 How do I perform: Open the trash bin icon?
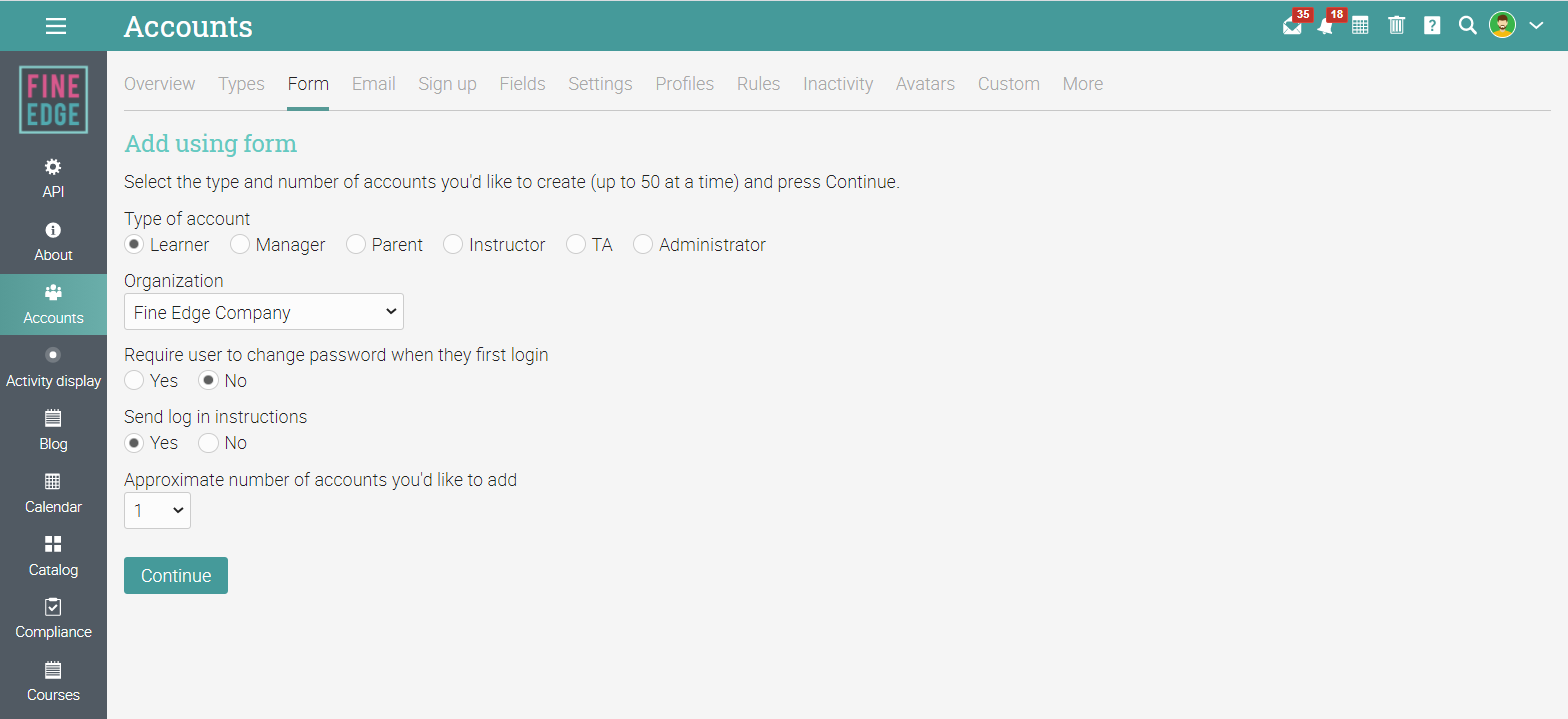point(1397,26)
